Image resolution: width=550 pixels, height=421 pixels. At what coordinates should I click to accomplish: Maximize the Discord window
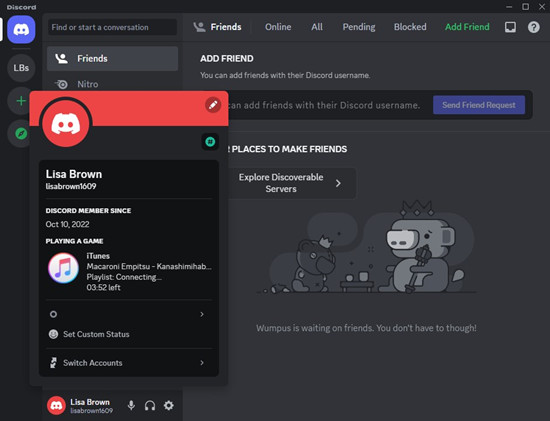[525, 7]
